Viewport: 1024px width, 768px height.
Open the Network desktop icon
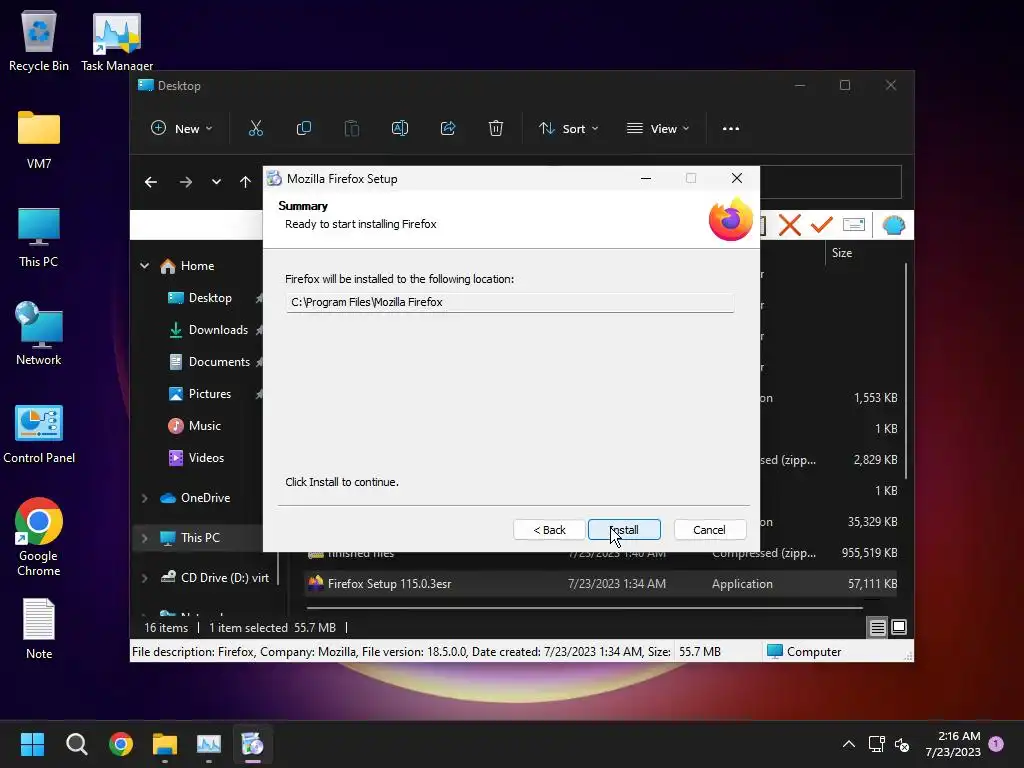(x=39, y=333)
